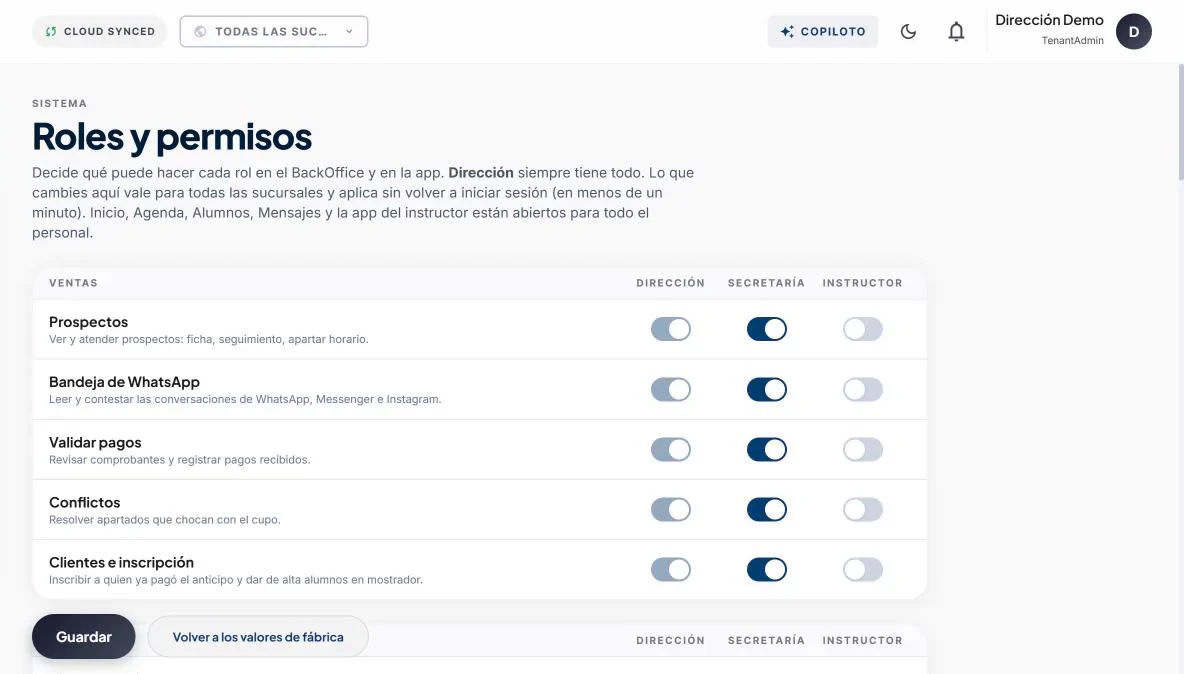The height and width of the screenshot is (674, 1184).
Task: Open the Copiloto assistant
Action: [822, 32]
